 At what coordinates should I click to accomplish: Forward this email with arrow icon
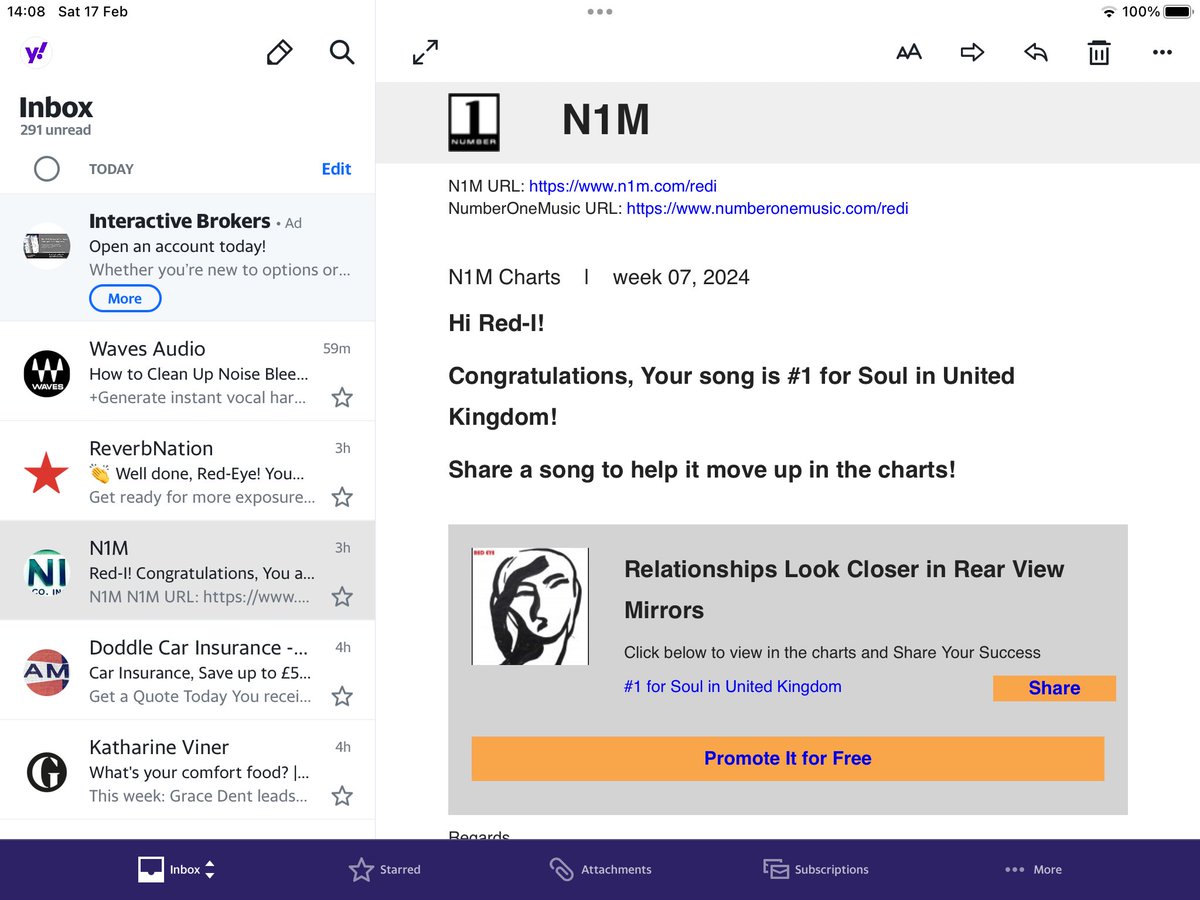[972, 53]
